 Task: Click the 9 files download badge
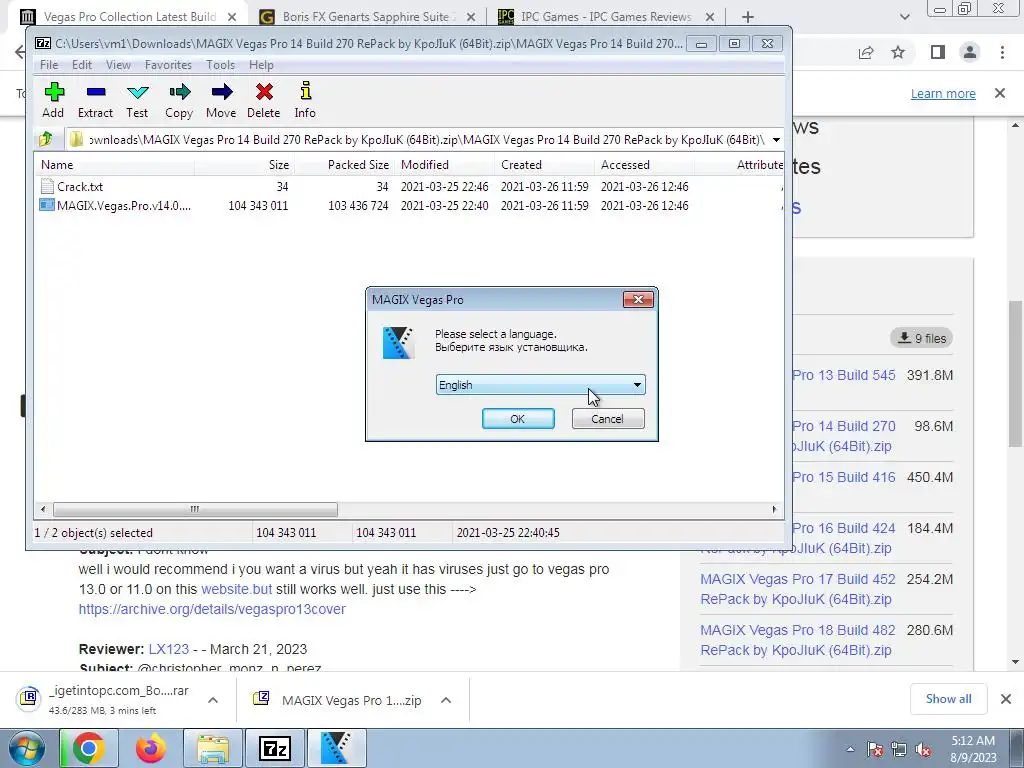click(x=921, y=338)
